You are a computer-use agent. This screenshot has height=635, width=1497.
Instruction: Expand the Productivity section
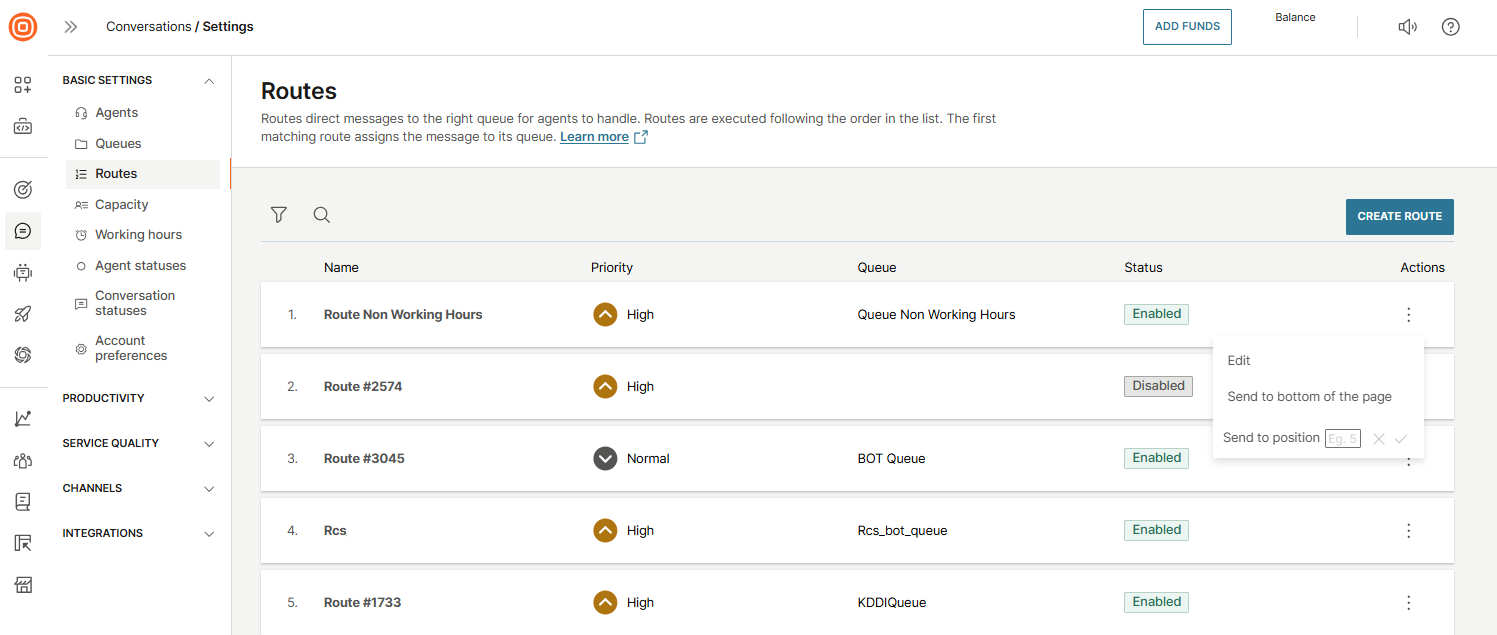[209, 399]
